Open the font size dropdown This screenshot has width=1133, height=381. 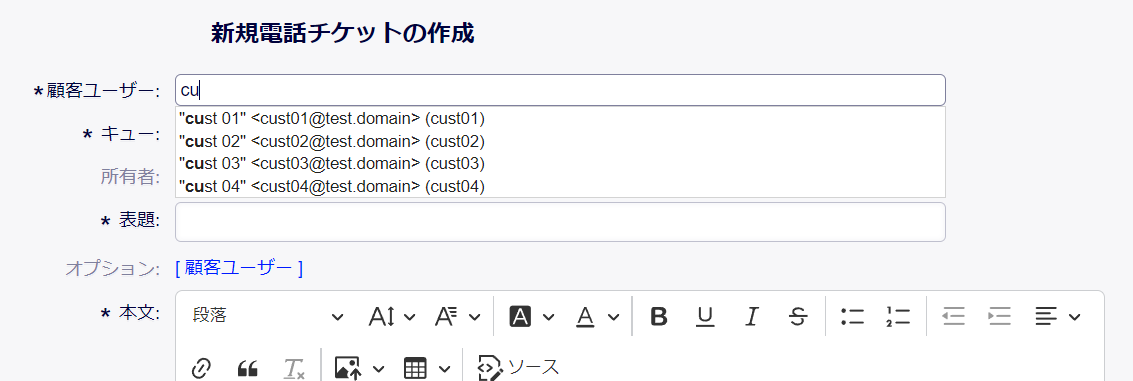point(392,316)
